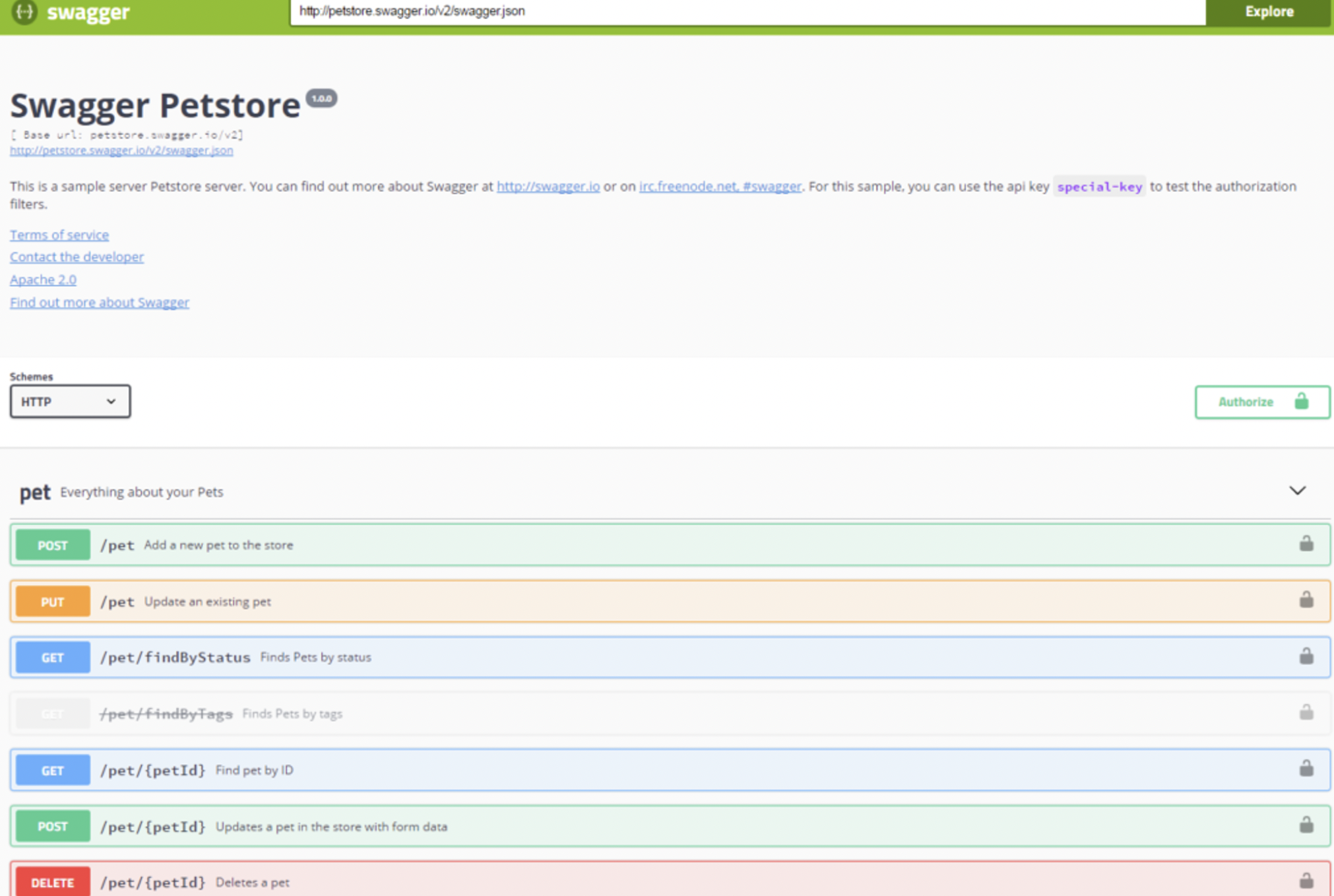Open the Apache 2.0 license link

pyautogui.click(x=43, y=280)
